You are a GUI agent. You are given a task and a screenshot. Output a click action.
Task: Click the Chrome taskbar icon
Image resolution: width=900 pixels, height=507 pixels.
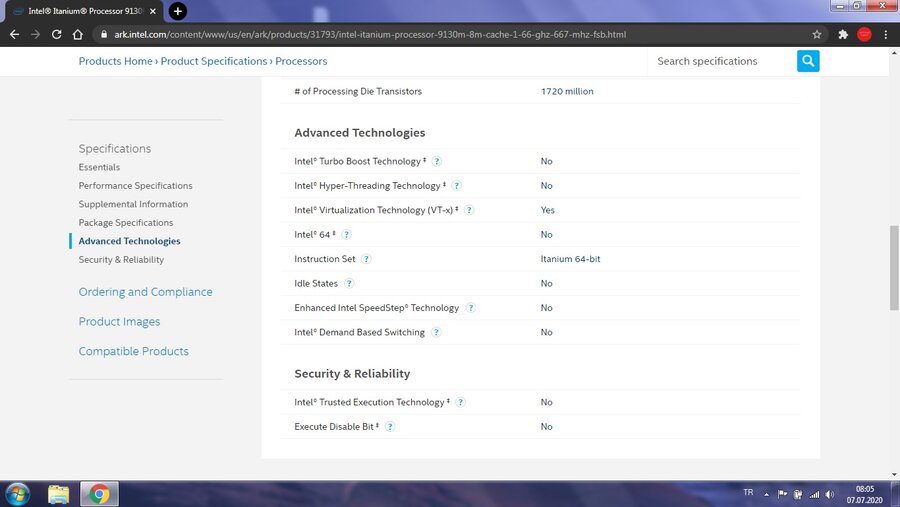pyautogui.click(x=99, y=494)
